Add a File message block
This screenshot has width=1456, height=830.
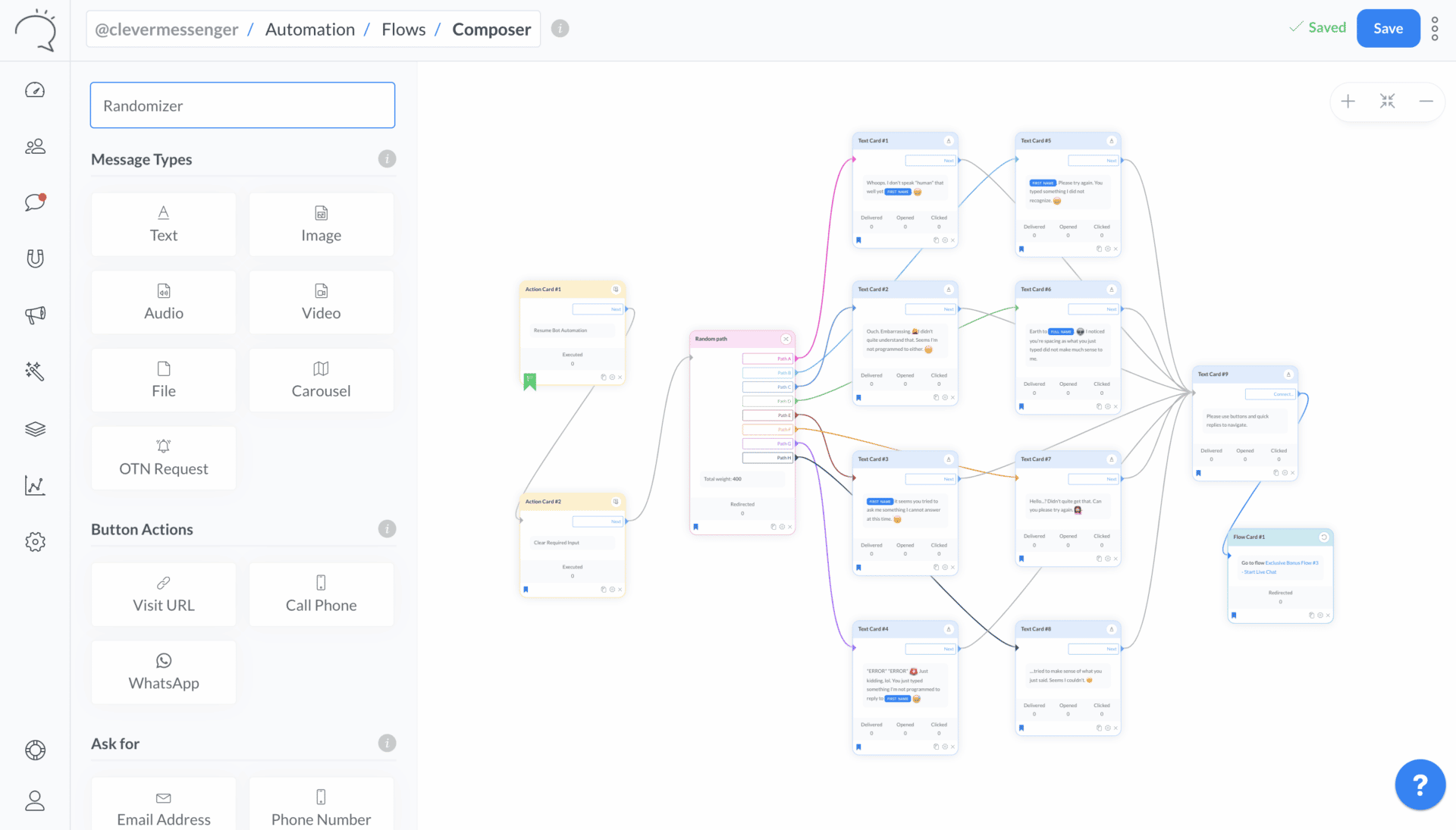(x=164, y=381)
